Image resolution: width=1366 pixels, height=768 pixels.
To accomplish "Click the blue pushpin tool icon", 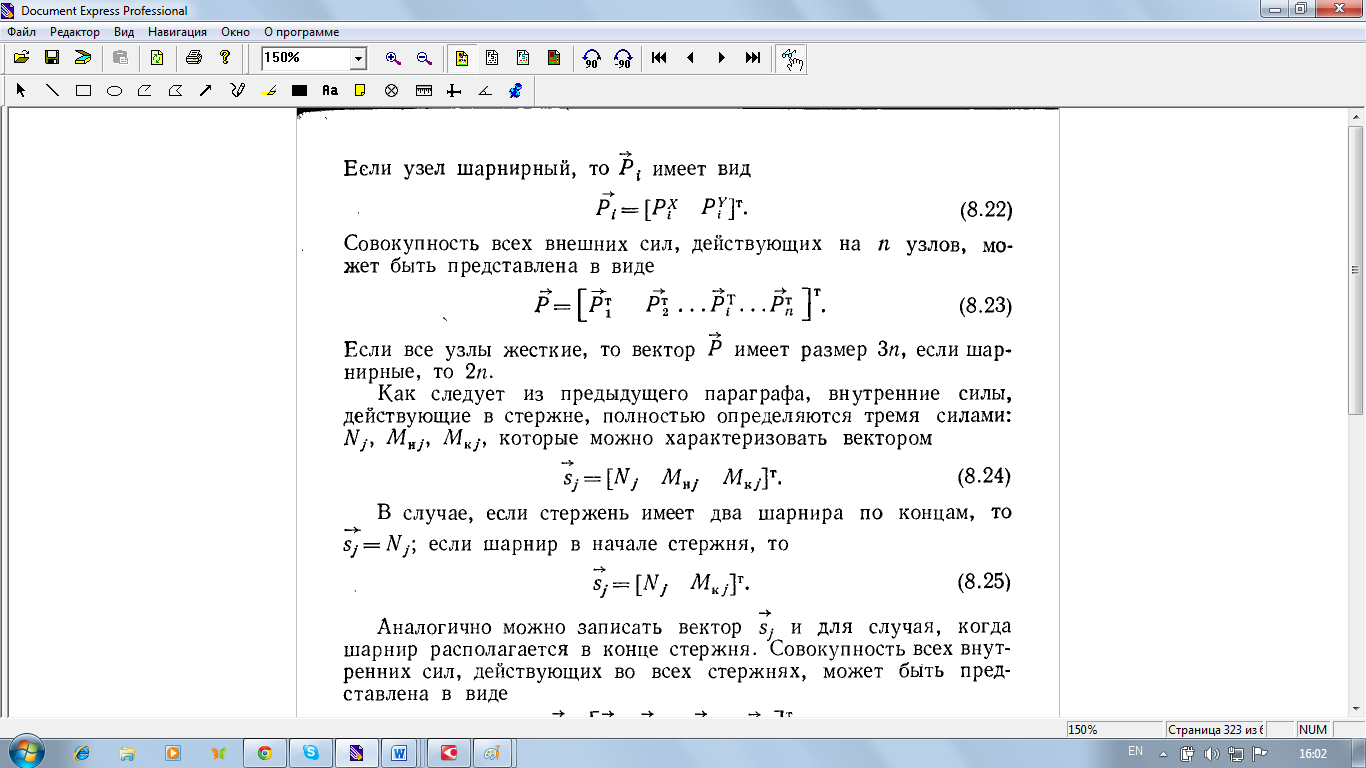I will 515,90.
